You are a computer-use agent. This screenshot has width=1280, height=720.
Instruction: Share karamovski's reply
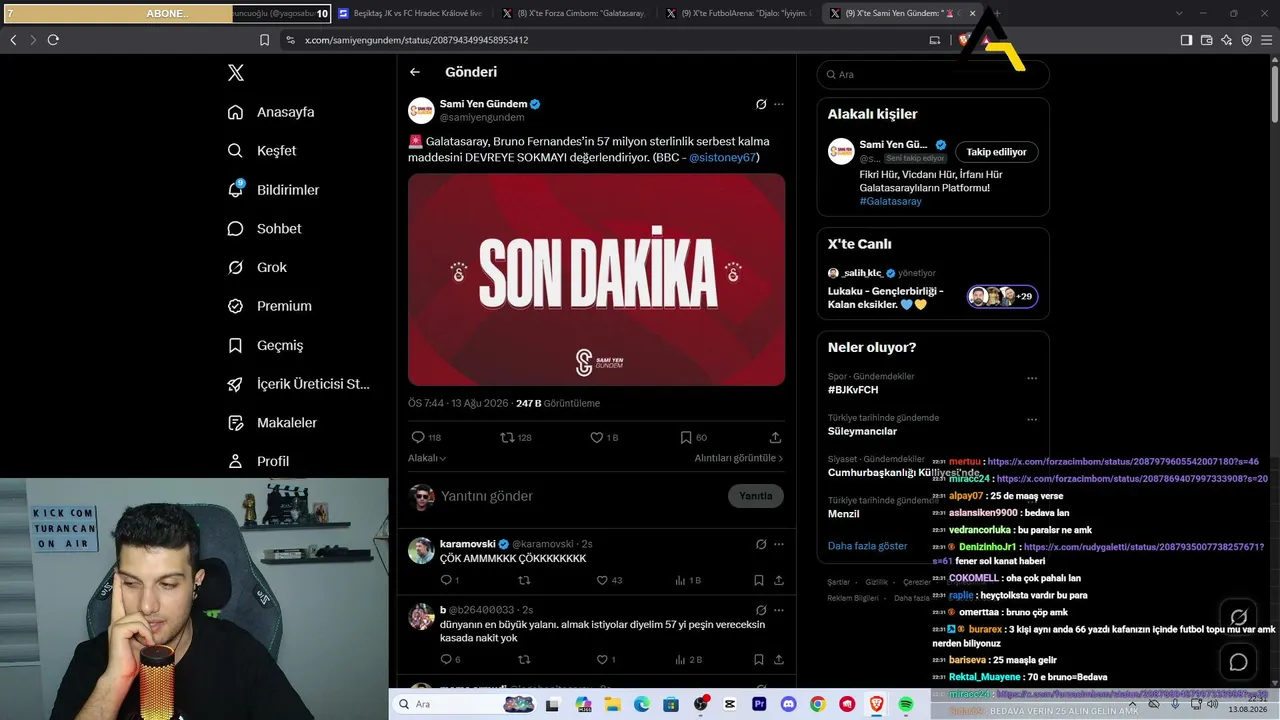[778, 580]
